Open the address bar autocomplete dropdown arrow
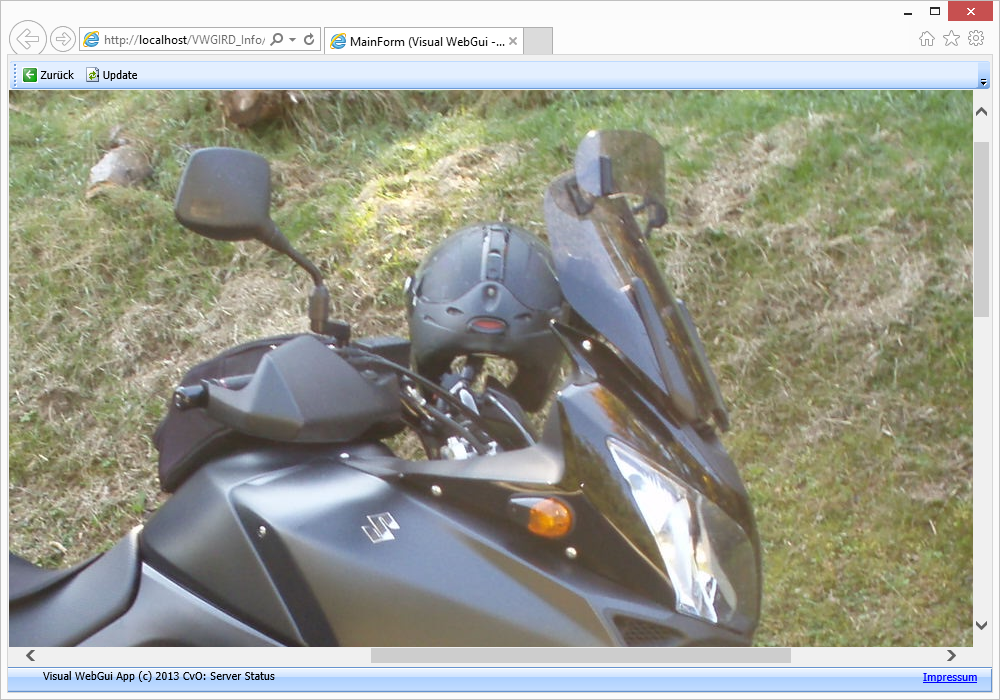This screenshot has width=1000, height=700. [x=293, y=40]
